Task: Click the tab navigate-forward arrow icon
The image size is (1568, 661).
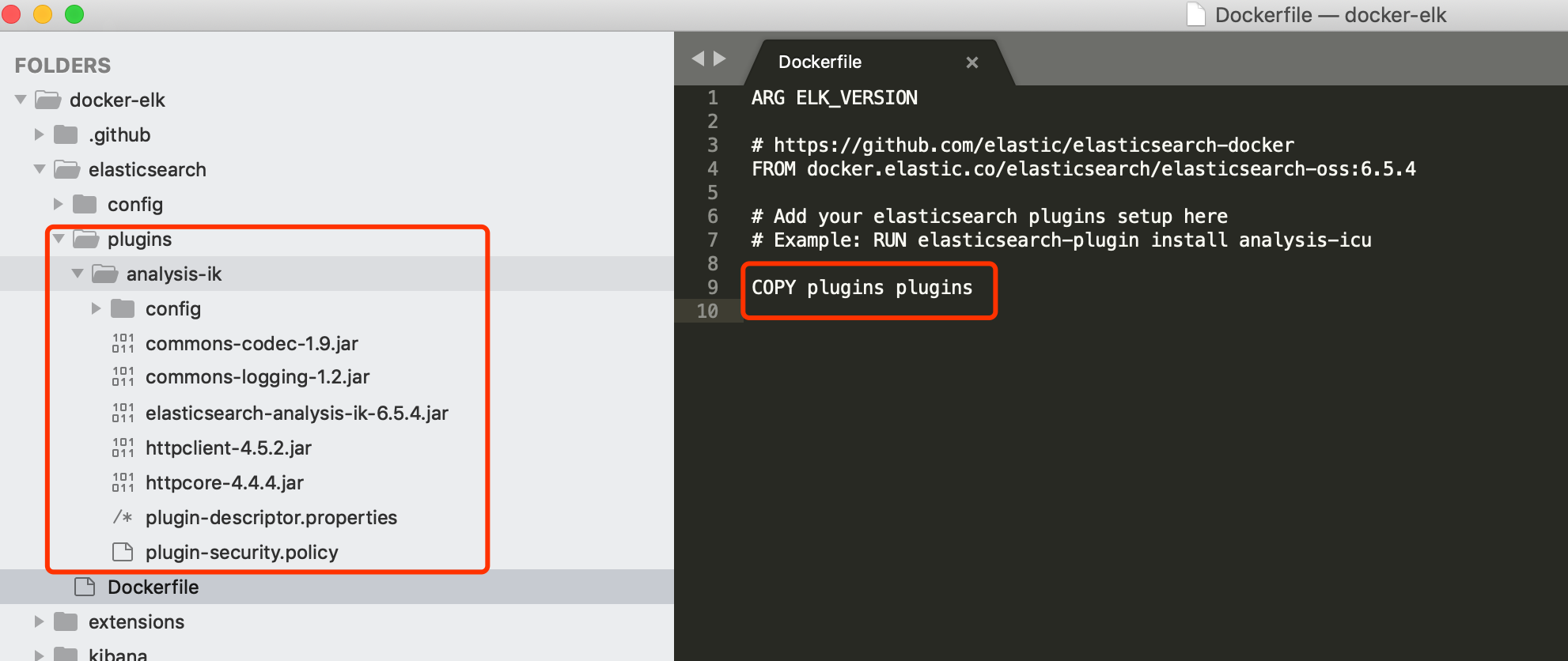Action: (x=719, y=59)
